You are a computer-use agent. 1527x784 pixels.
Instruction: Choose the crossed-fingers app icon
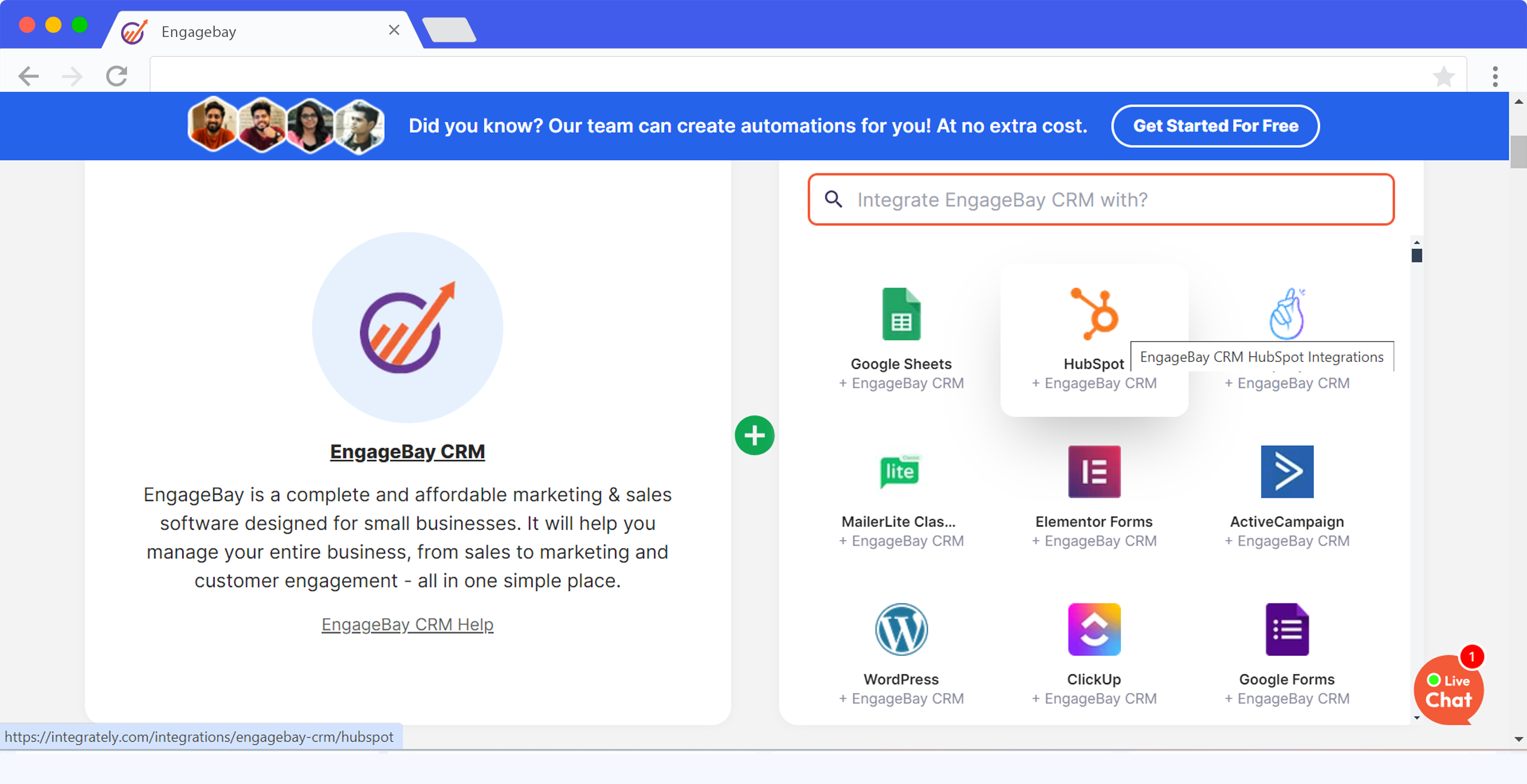pos(1287,314)
